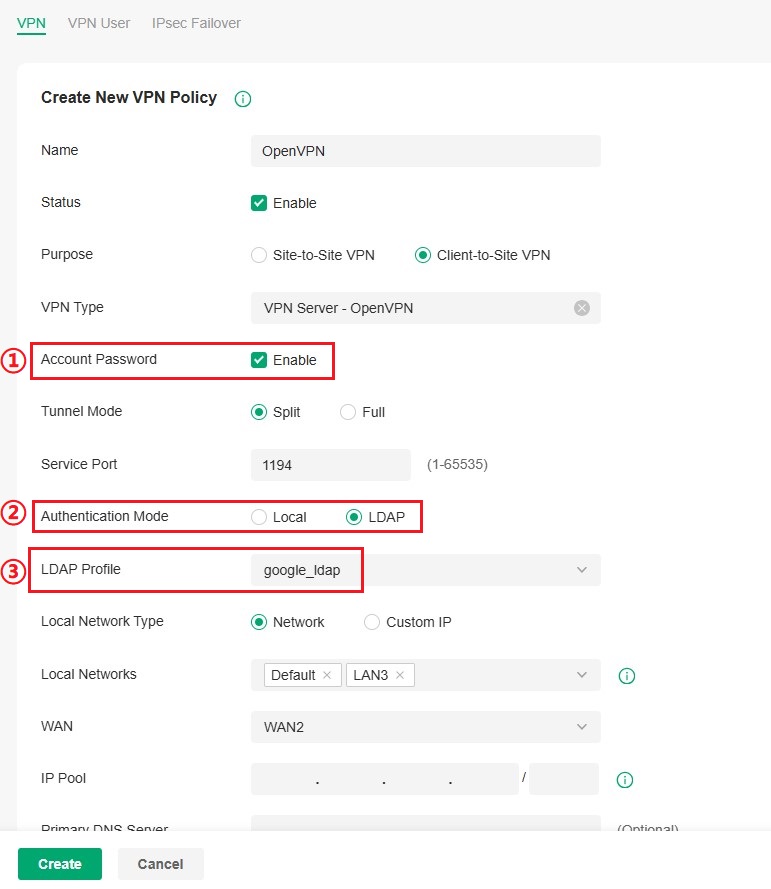771x889 pixels.
Task: Open the VPN Type dropdown
Action: [x=426, y=308]
